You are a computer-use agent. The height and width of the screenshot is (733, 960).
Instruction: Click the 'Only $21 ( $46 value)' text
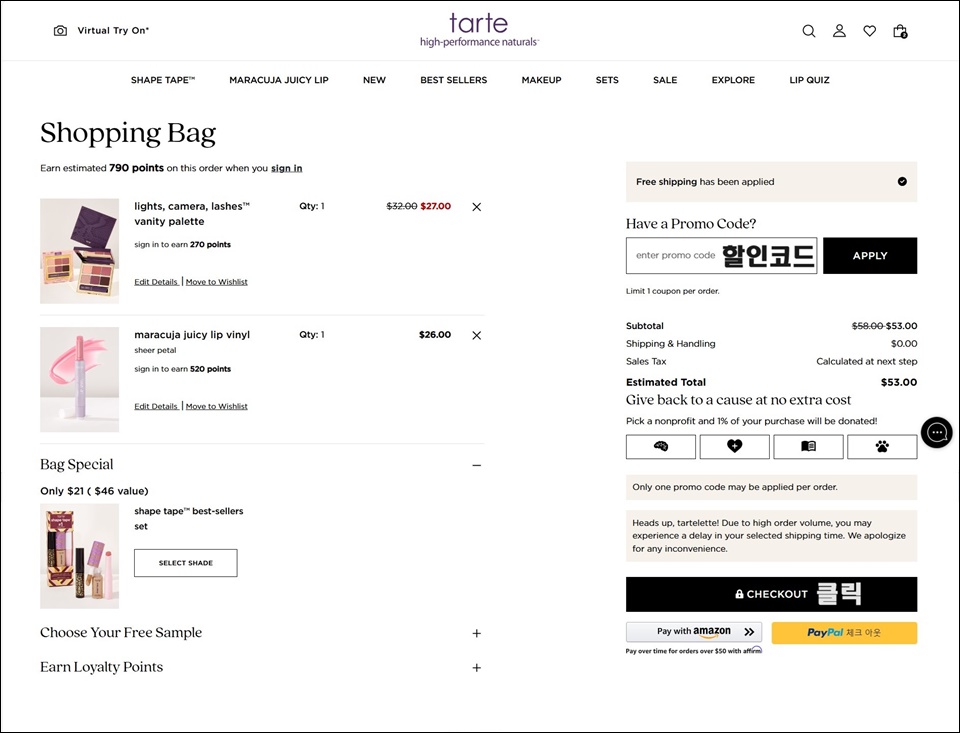coord(94,491)
